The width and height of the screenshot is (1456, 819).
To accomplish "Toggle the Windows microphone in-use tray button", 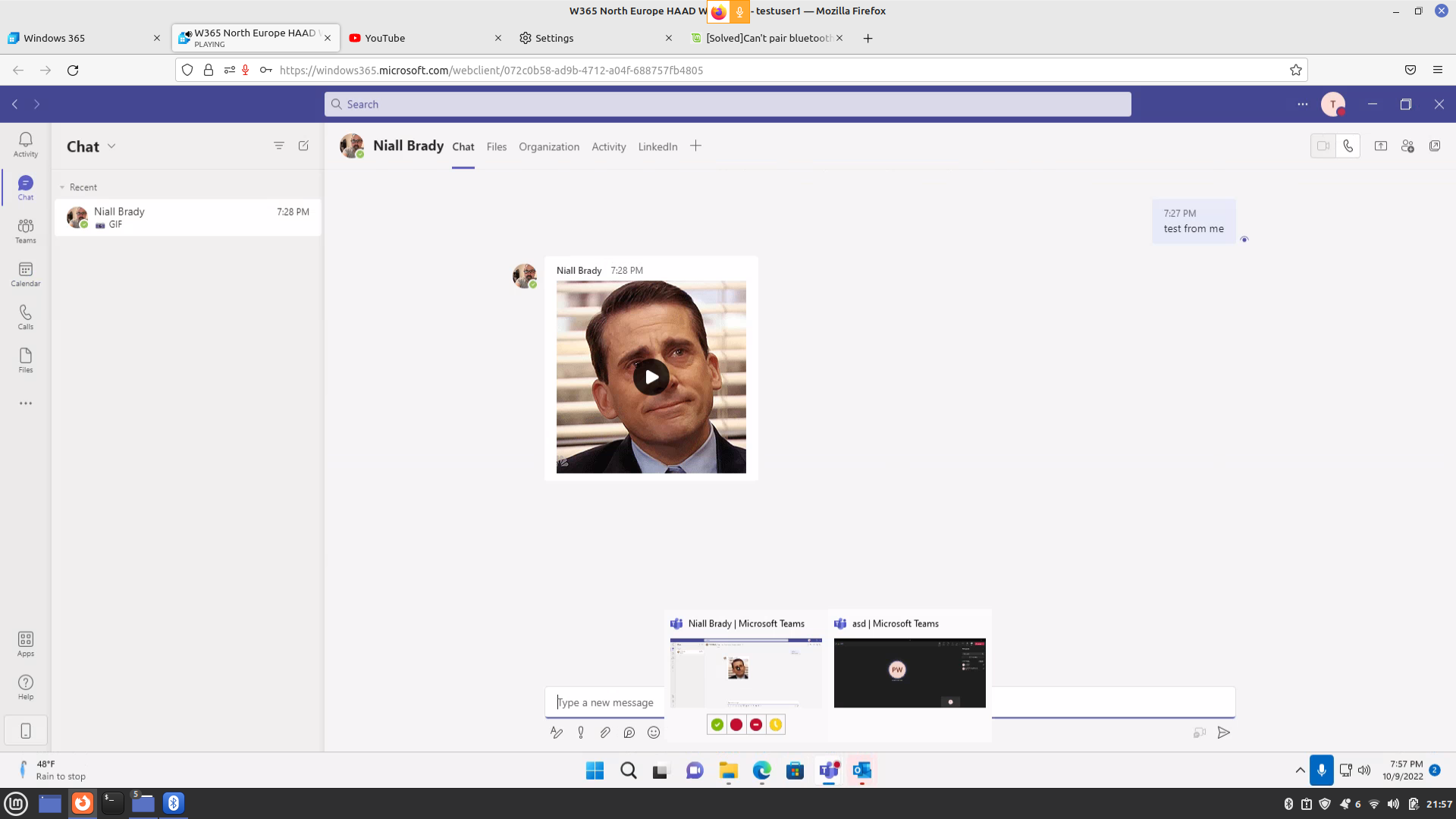I will coord(1321,770).
